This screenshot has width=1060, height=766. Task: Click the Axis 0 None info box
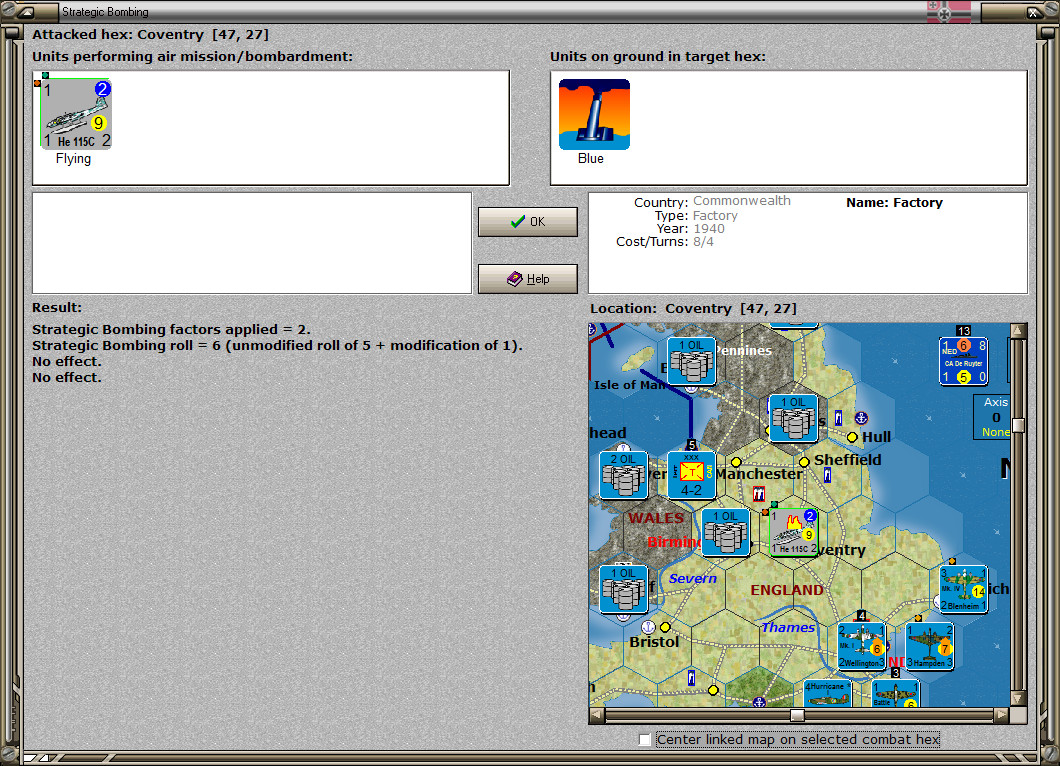point(994,416)
